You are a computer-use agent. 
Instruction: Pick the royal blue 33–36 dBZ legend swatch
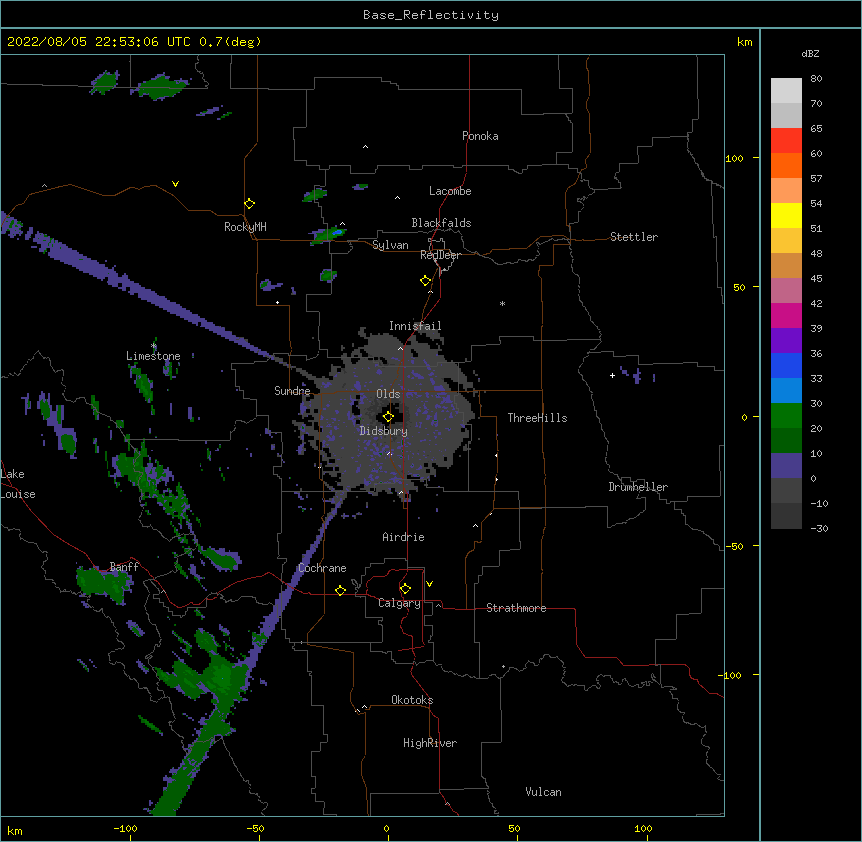[786, 365]
